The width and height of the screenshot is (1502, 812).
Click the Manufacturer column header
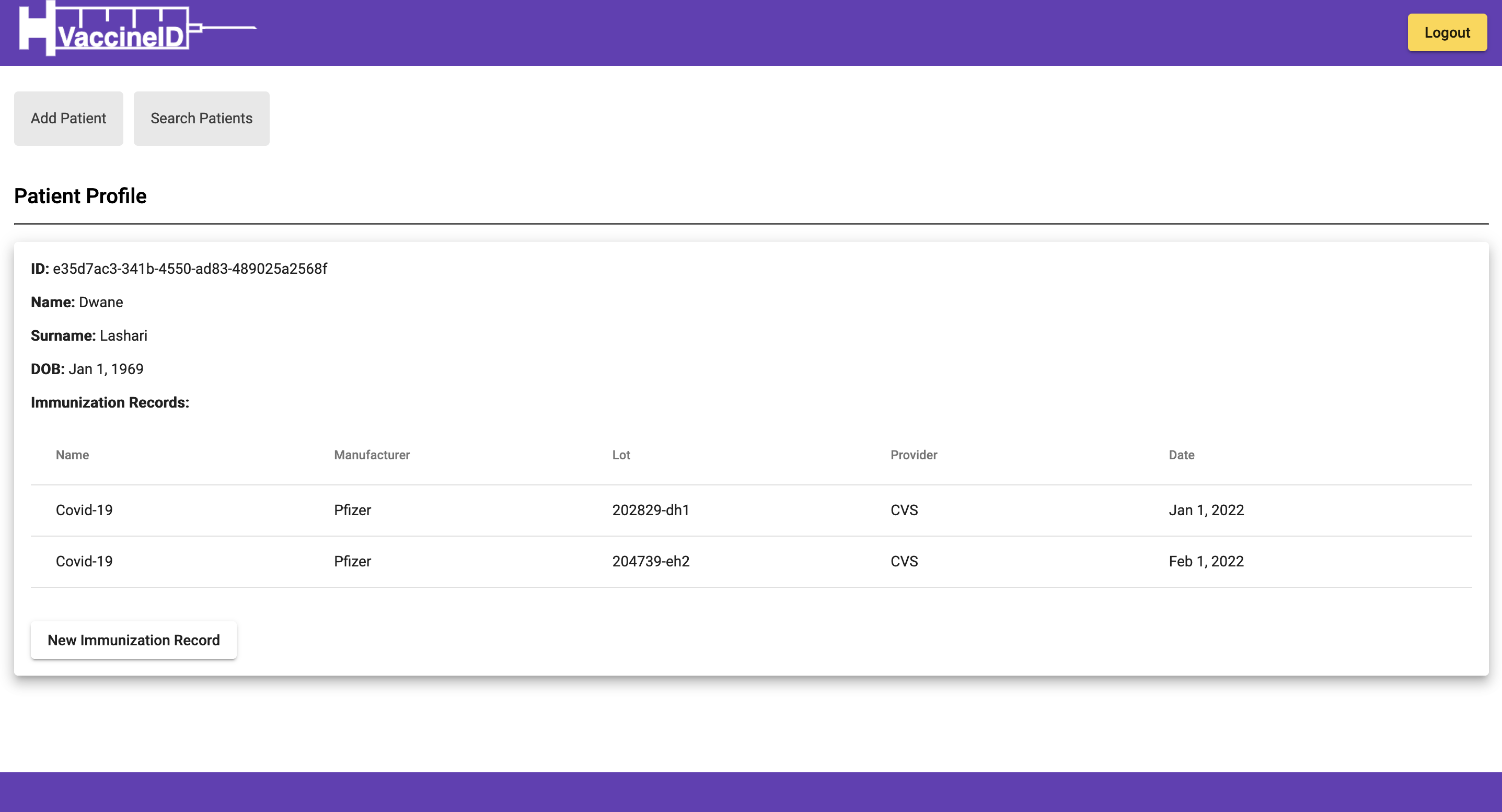tap(372, 455)
